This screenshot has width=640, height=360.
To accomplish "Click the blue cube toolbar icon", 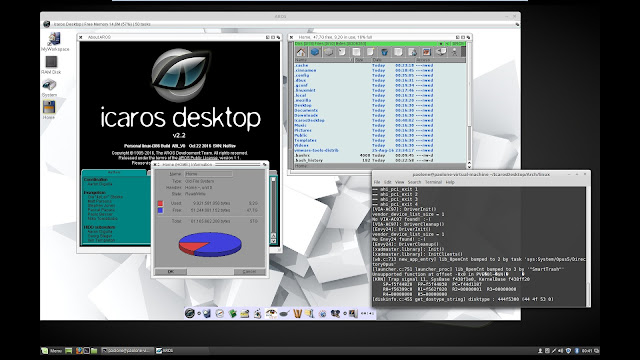I will click(x=315, y=52).
